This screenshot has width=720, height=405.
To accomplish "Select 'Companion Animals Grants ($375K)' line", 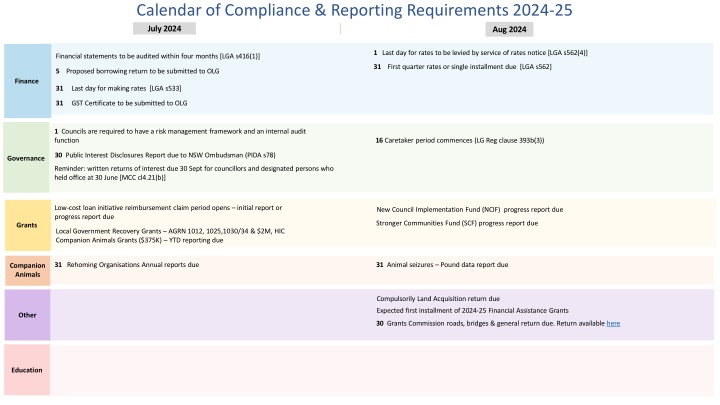I will (x=140, y=240).
